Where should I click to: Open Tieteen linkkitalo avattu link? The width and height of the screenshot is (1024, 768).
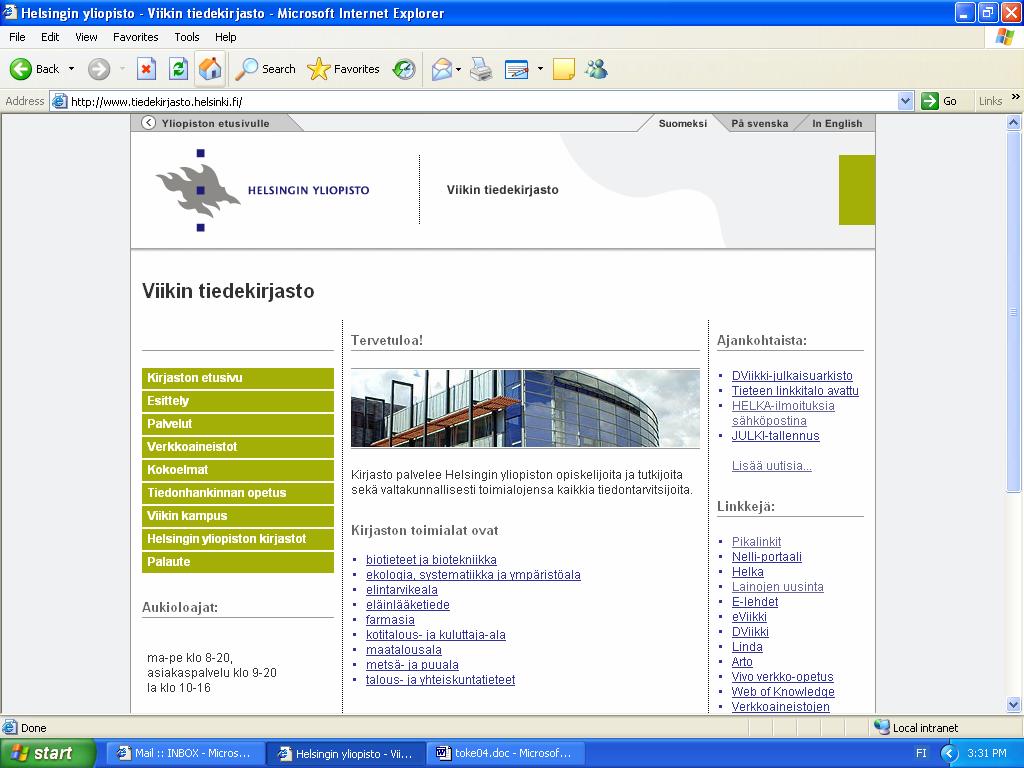click(795, 391)
